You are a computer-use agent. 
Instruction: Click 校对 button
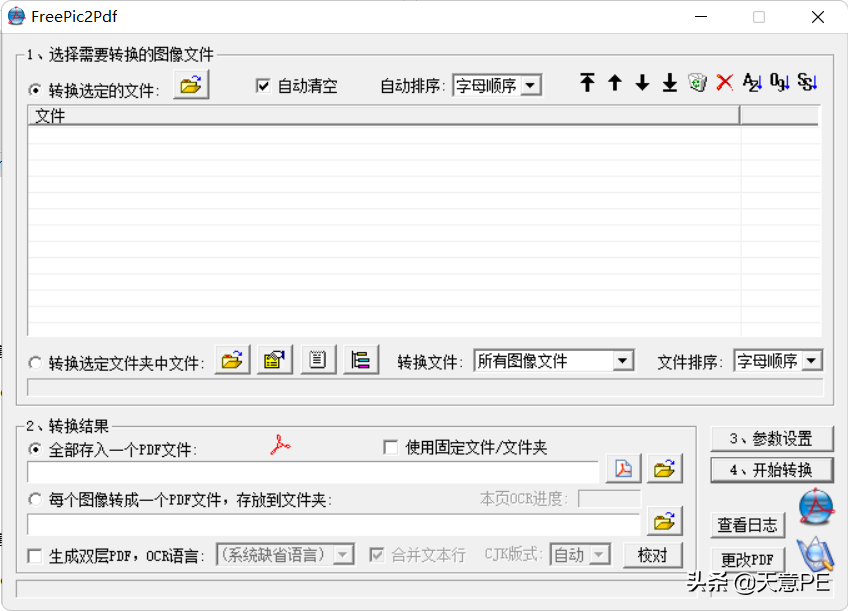point(653,555)
